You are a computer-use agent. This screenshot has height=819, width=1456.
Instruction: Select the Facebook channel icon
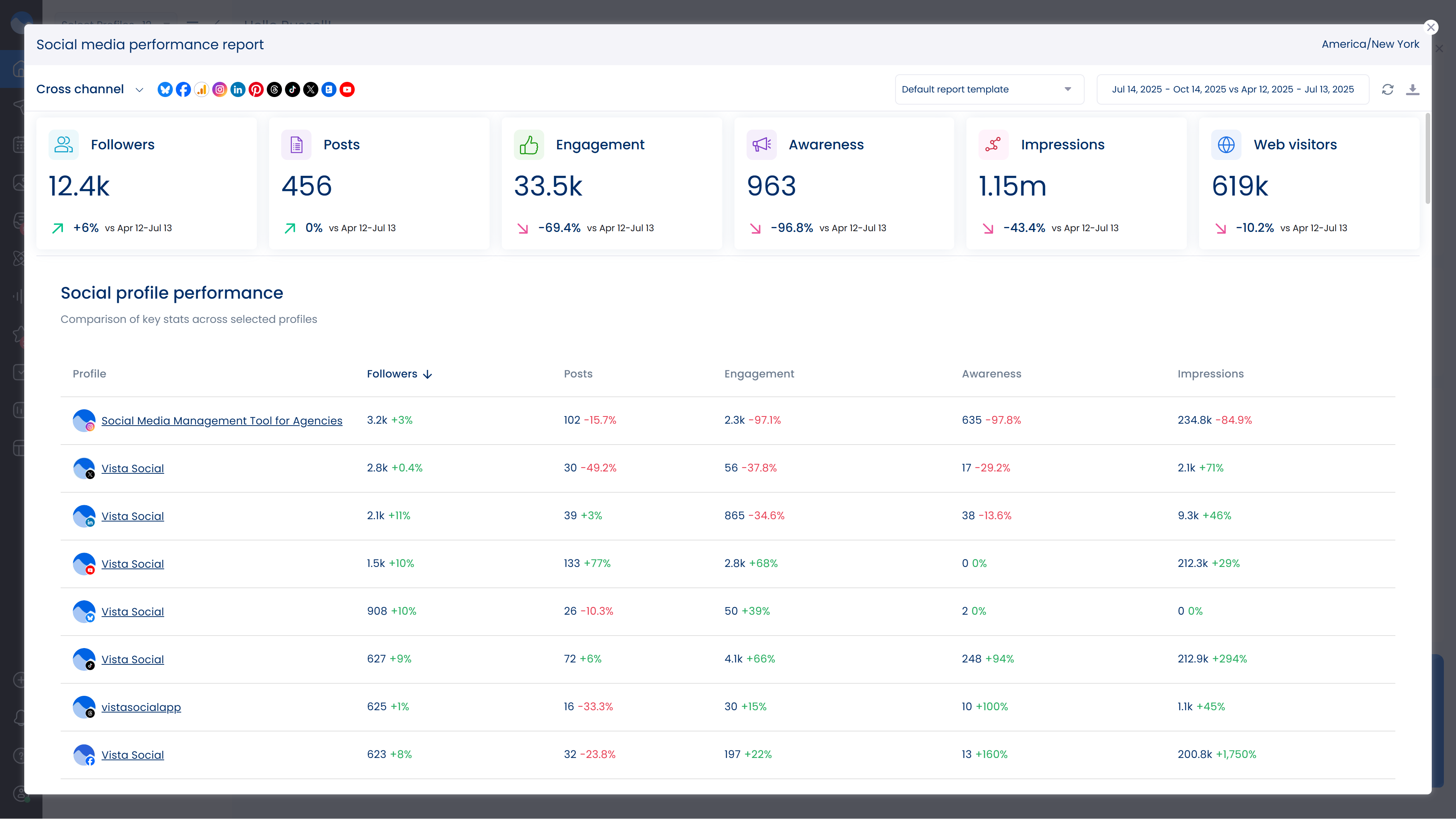183,89
